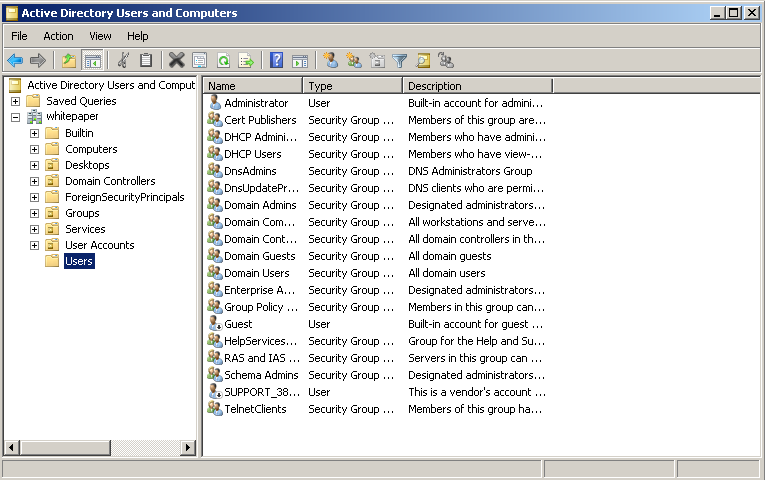Screen dimensions: 765x480
Task: Expand the Saved Queries tree node
Action: click(15, 101)
